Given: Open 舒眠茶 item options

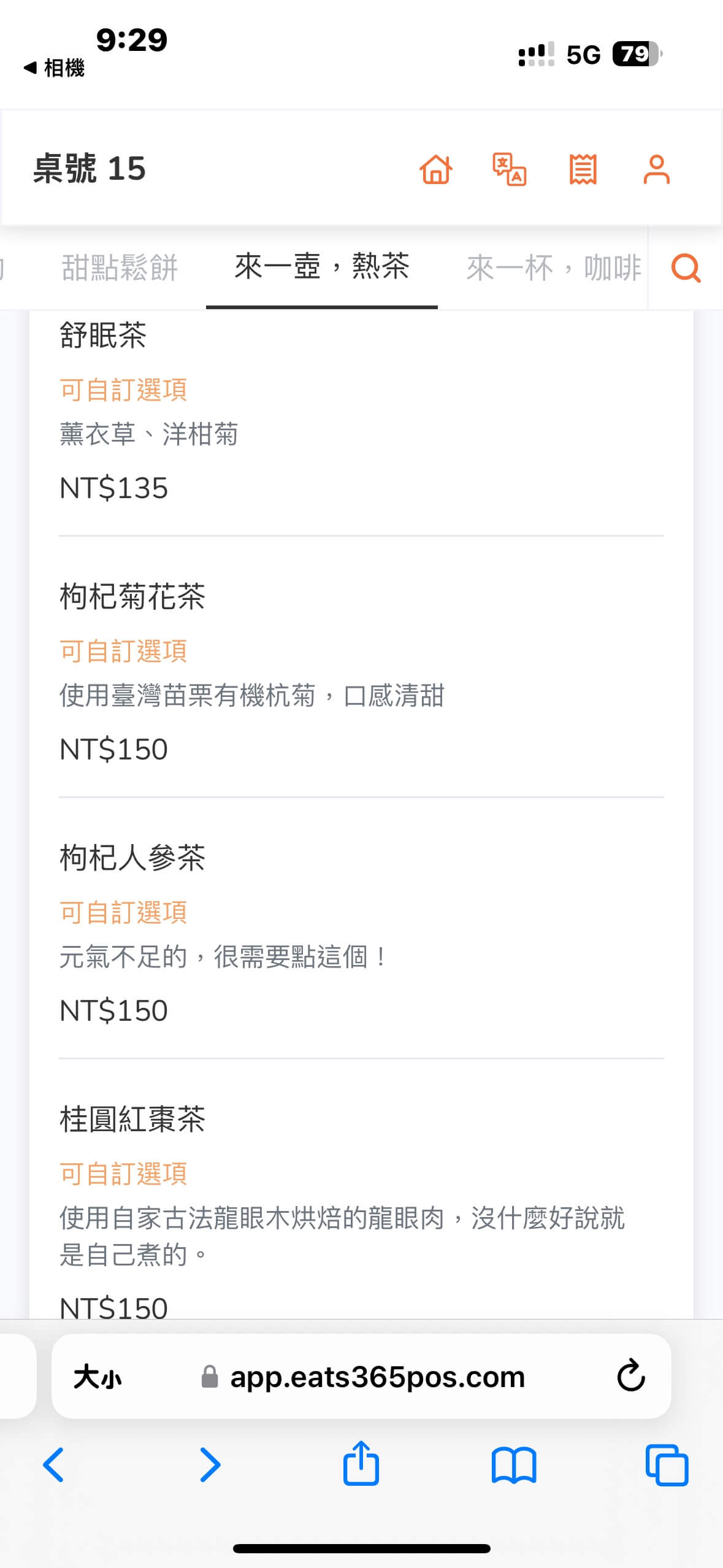Looking at the screenshot, I should tap(103, 336).
